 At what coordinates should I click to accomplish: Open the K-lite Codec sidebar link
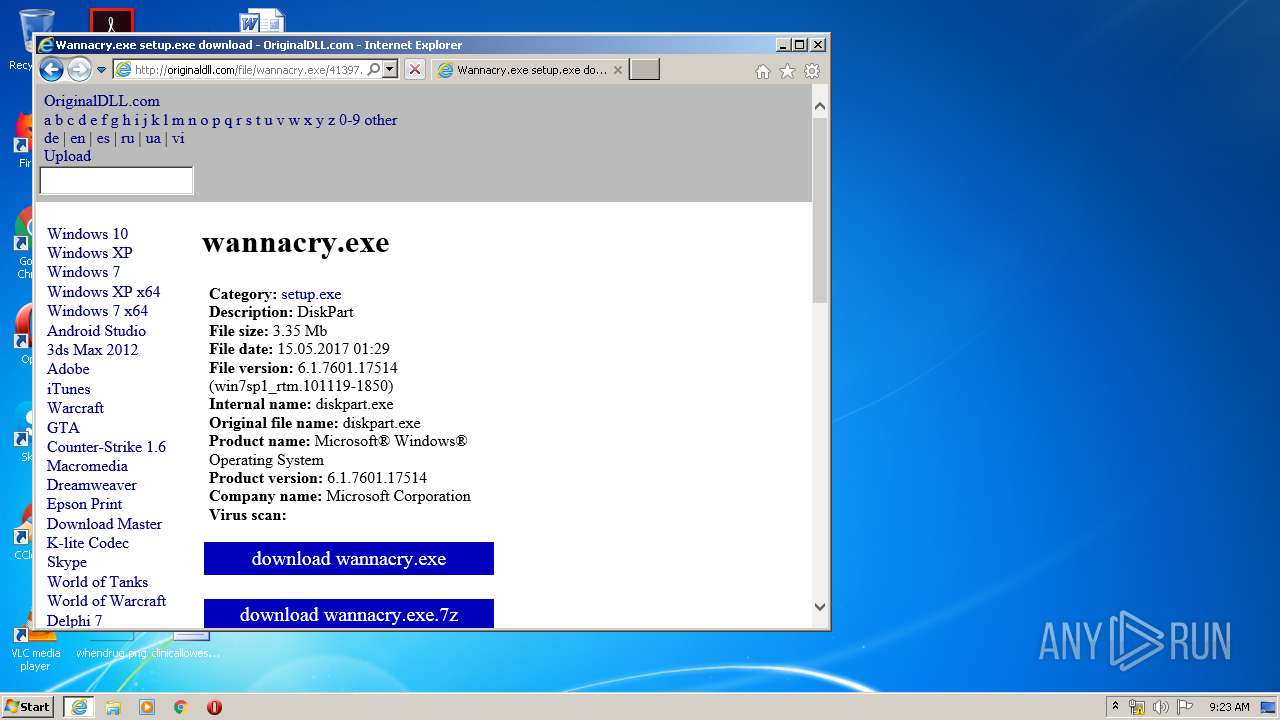pyautogui.click(x=88, y=543)
